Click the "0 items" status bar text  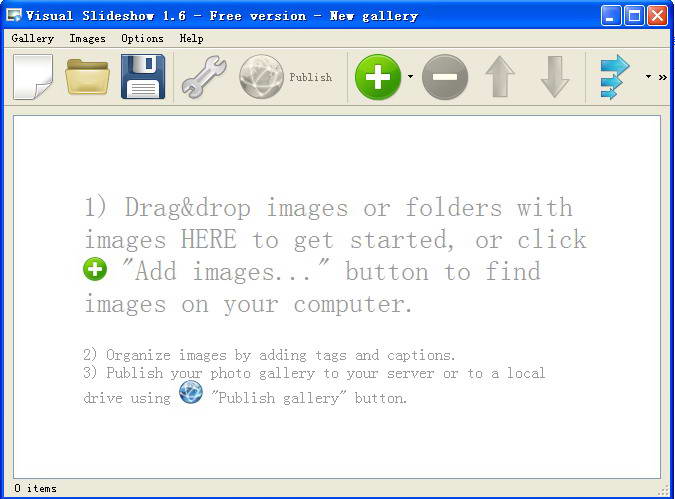click(35, 488)
